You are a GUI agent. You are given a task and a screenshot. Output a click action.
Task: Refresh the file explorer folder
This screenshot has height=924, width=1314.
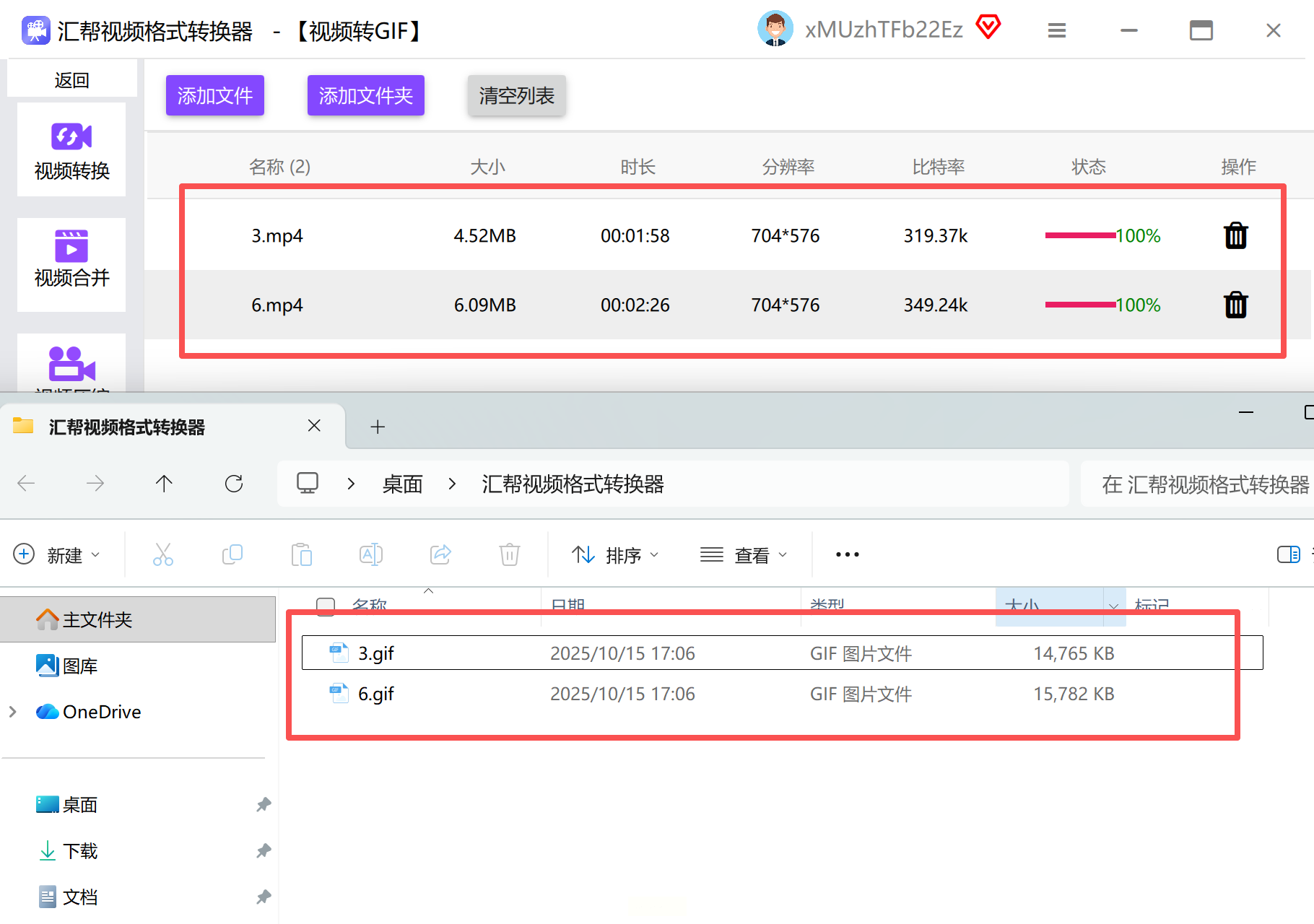click(x=234, y=484)
